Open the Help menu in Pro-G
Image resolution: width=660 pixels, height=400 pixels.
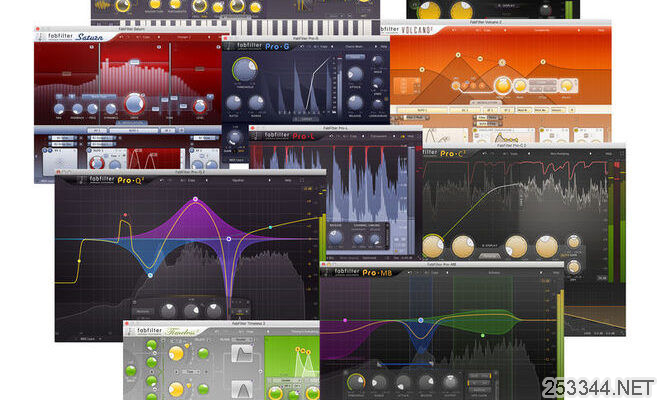tap(383, 47)
